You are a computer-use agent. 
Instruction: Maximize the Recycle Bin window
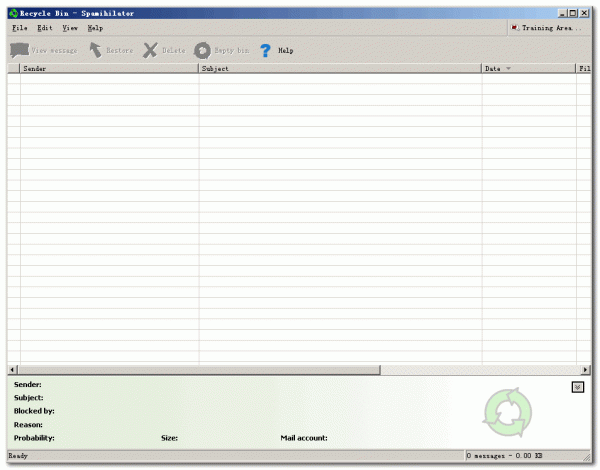pos(572,13)
